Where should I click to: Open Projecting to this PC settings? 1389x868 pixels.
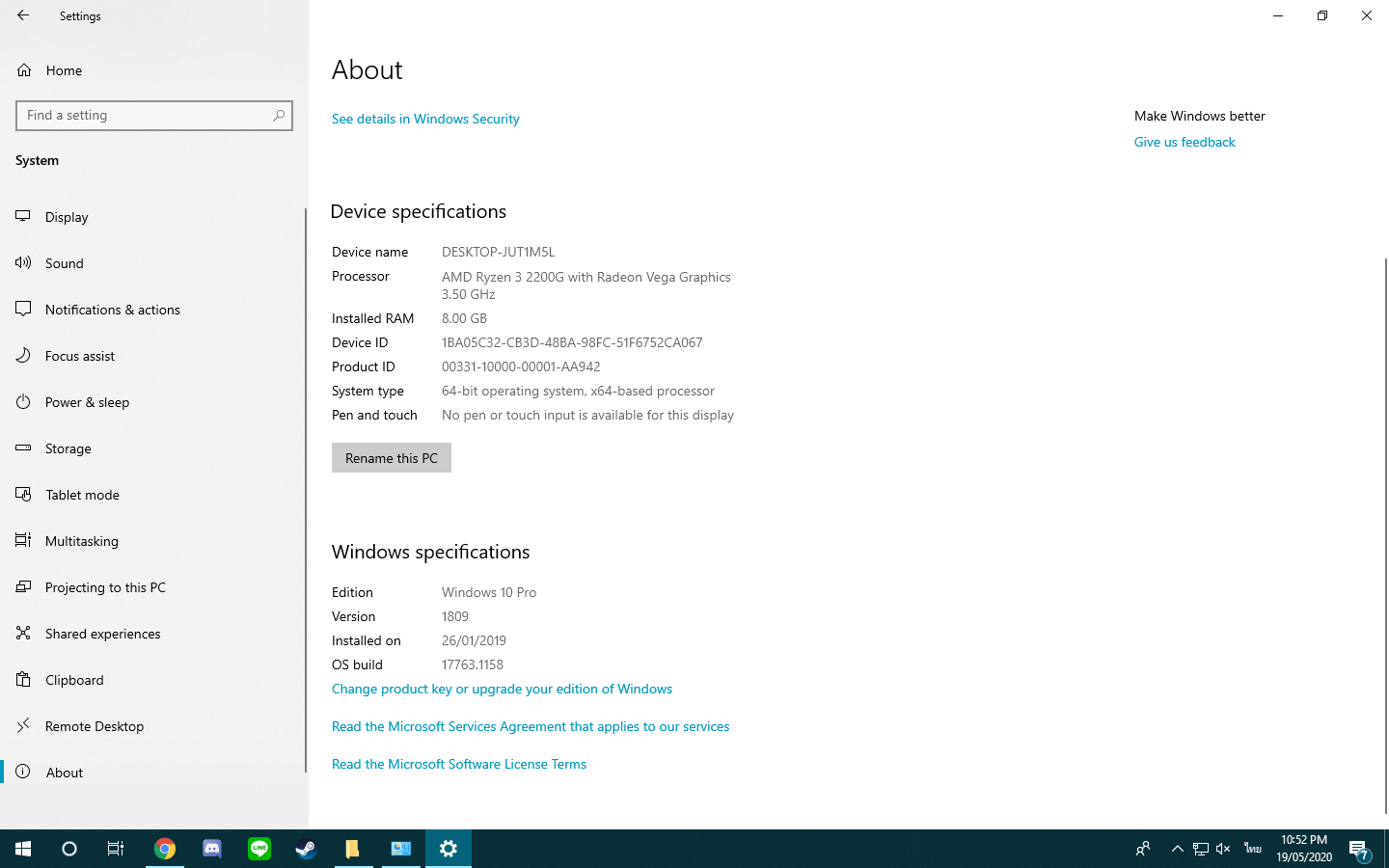tap(154, 587)
